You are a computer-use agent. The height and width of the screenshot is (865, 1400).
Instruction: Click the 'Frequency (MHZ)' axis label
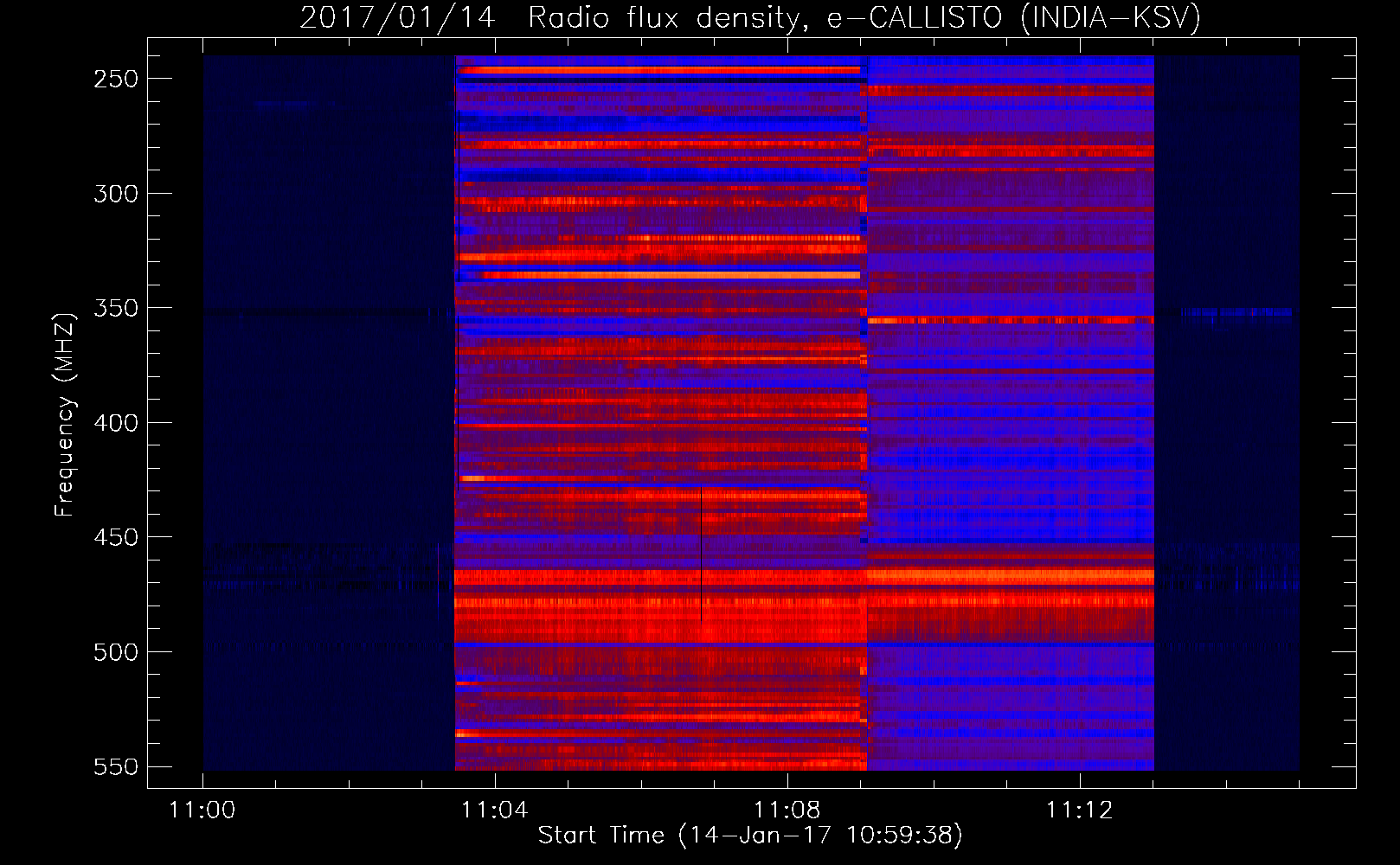pyautogui.click(x=65, y=414)
